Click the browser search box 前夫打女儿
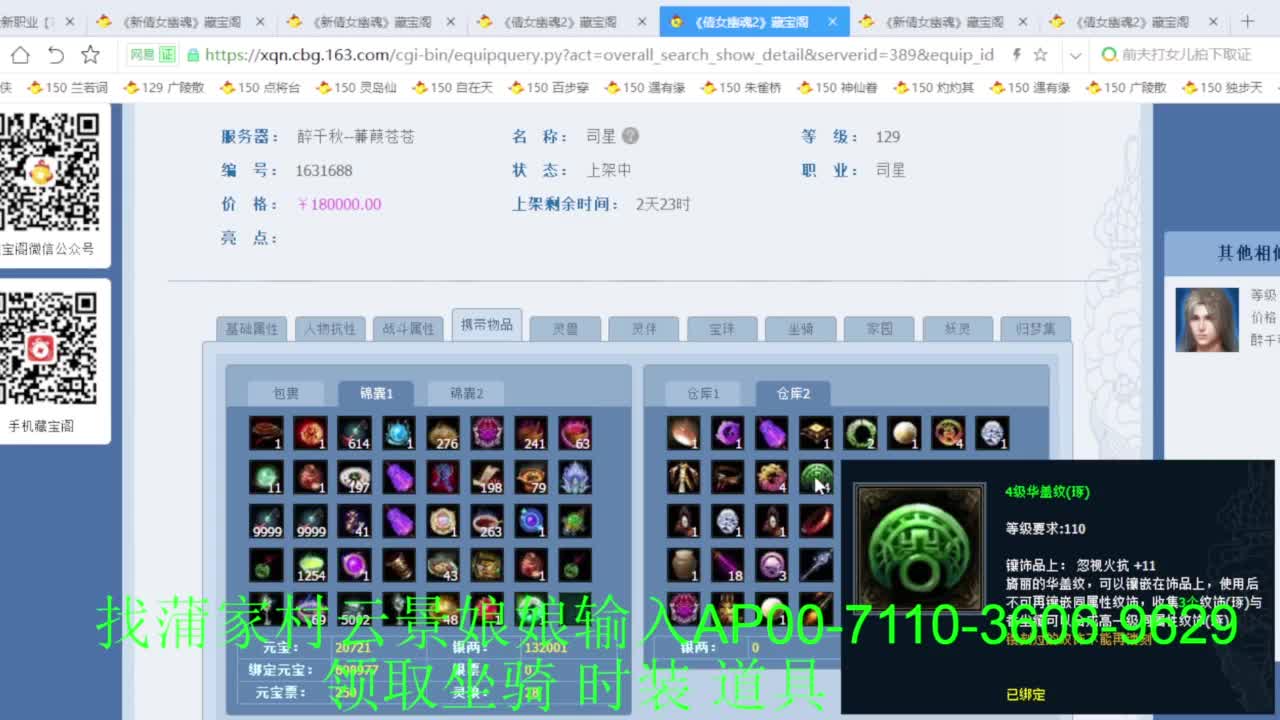Viewport: 1280px width, 720px height. (1187, 55)
